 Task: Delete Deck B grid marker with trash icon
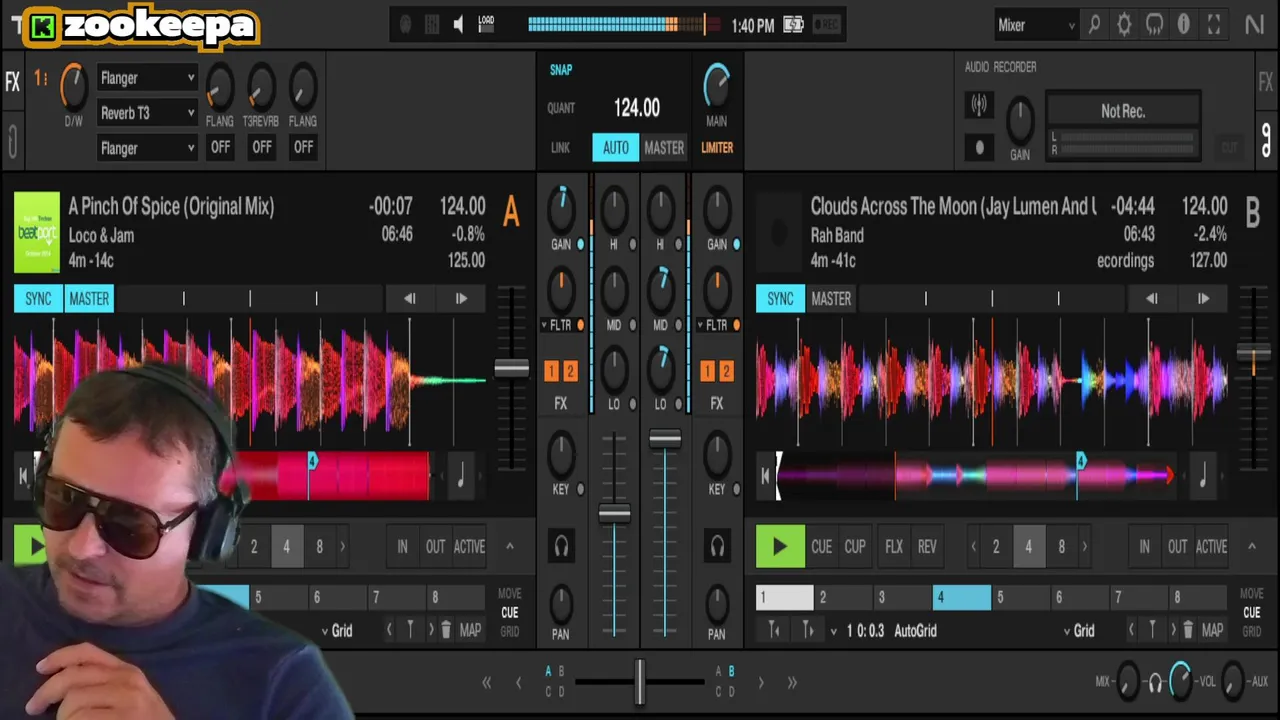[x=1188, y=630]
